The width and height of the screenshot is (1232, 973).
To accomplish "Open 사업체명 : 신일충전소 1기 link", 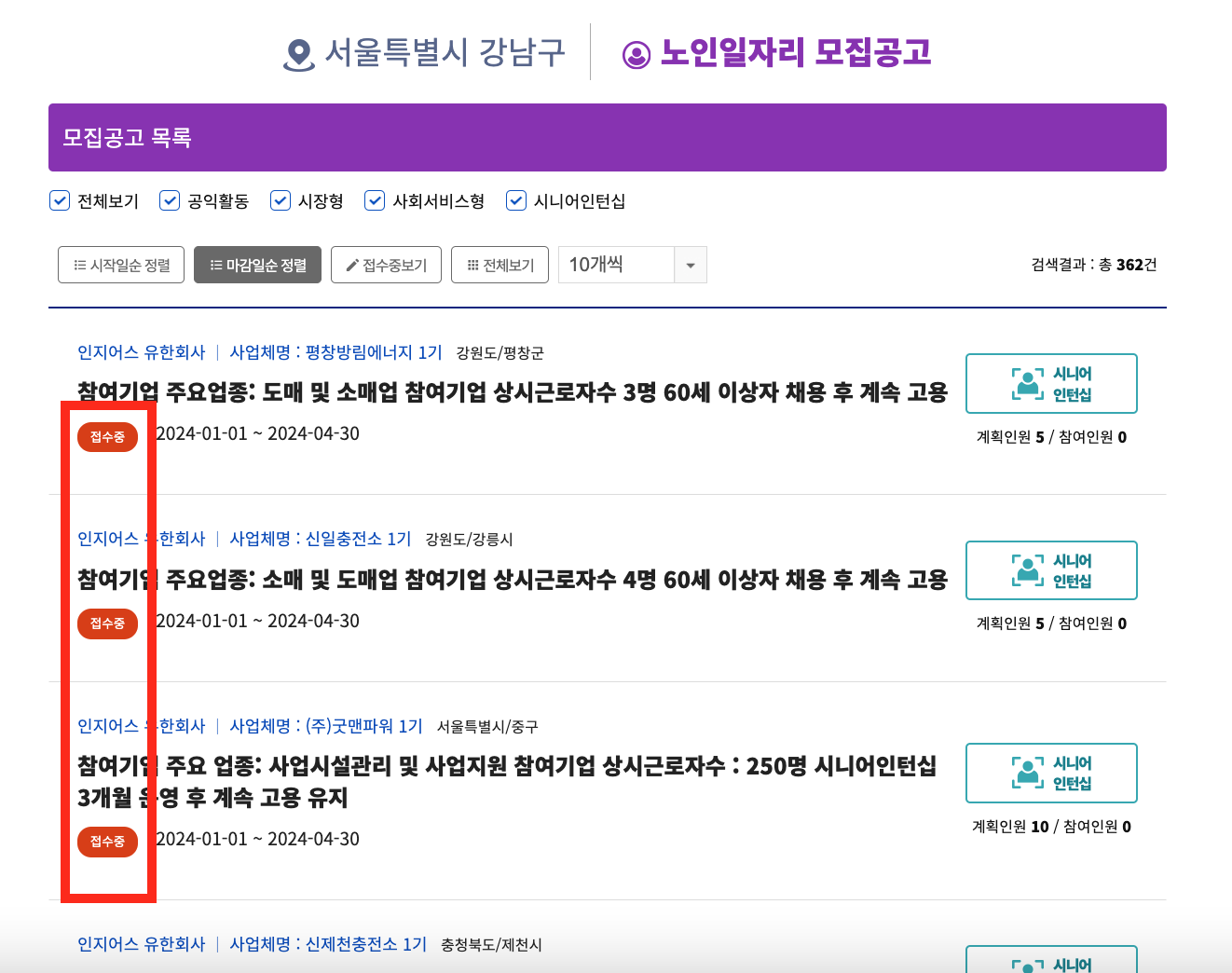I will coord(321,539).
